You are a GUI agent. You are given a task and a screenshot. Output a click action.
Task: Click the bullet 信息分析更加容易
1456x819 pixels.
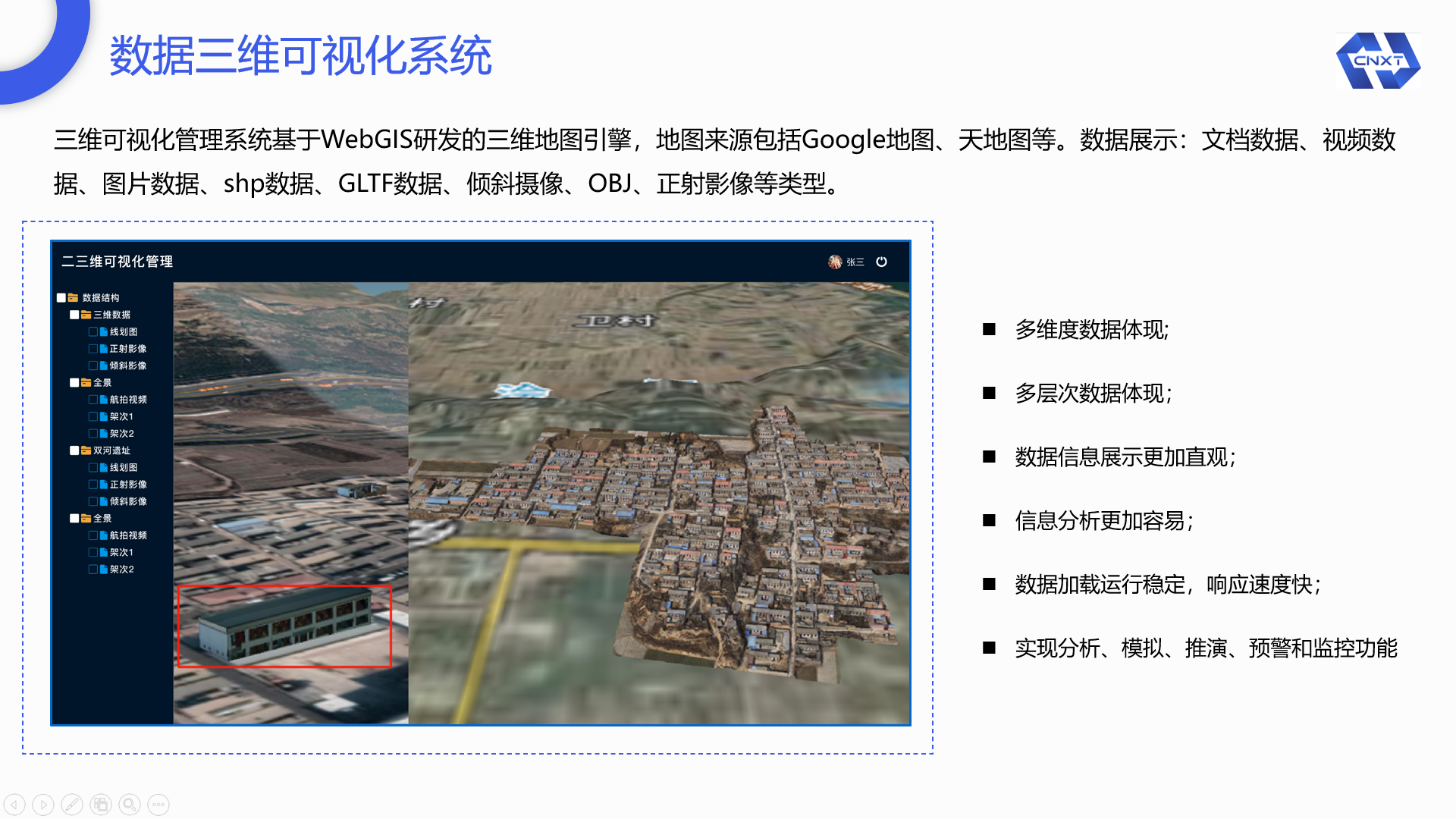(1104, 521)
